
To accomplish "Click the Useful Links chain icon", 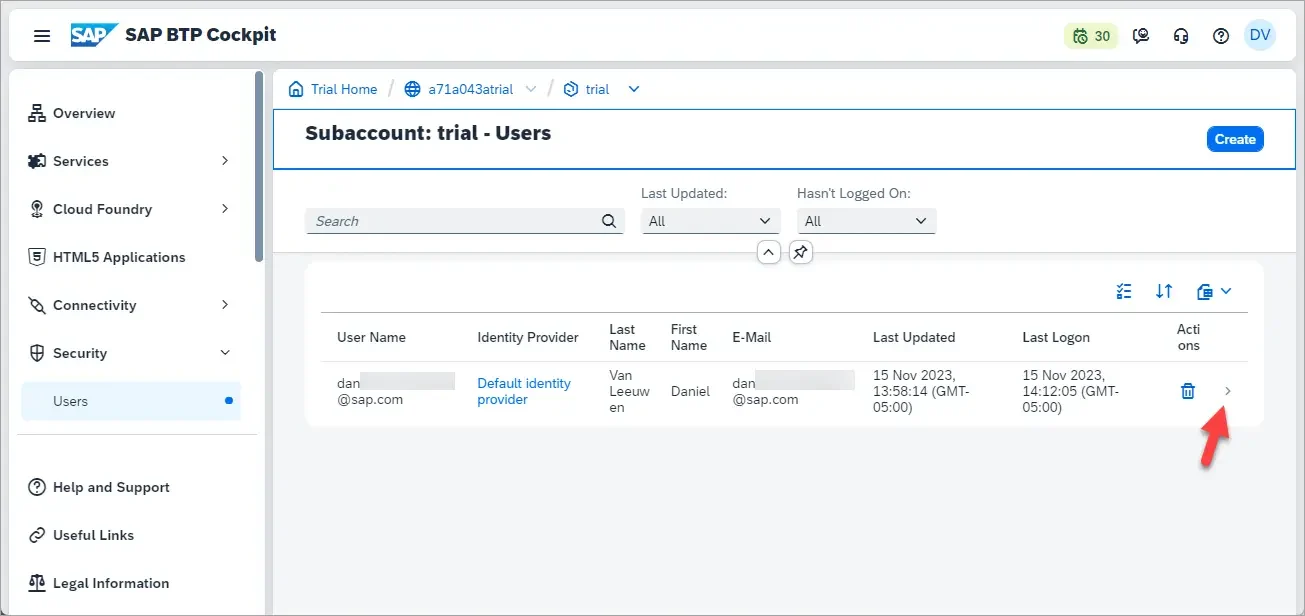I will 37,535.
